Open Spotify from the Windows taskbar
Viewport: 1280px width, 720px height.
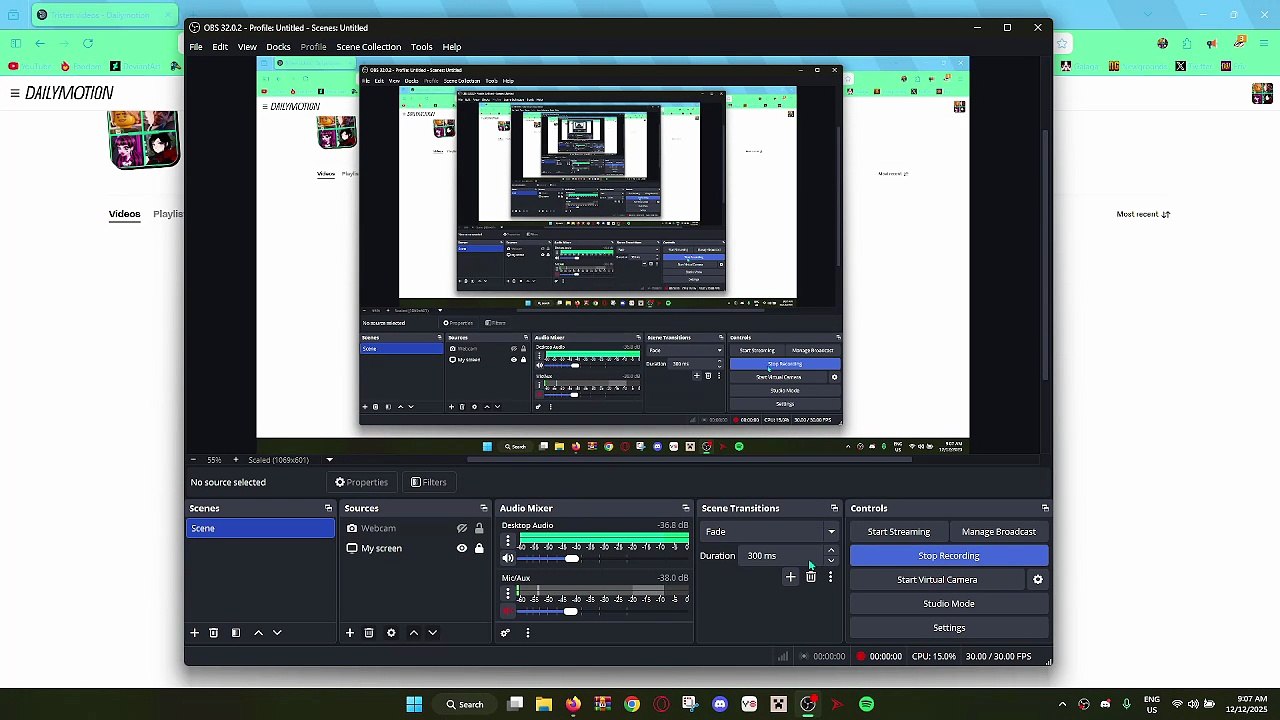(x=866, y=704)
